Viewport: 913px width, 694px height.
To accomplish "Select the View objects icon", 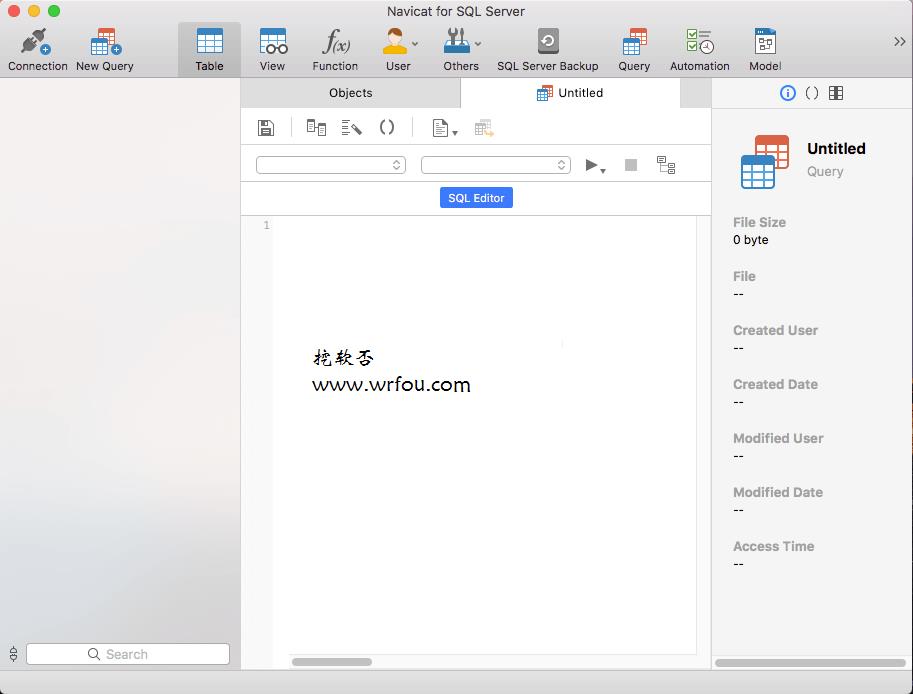I will point(273,49).
